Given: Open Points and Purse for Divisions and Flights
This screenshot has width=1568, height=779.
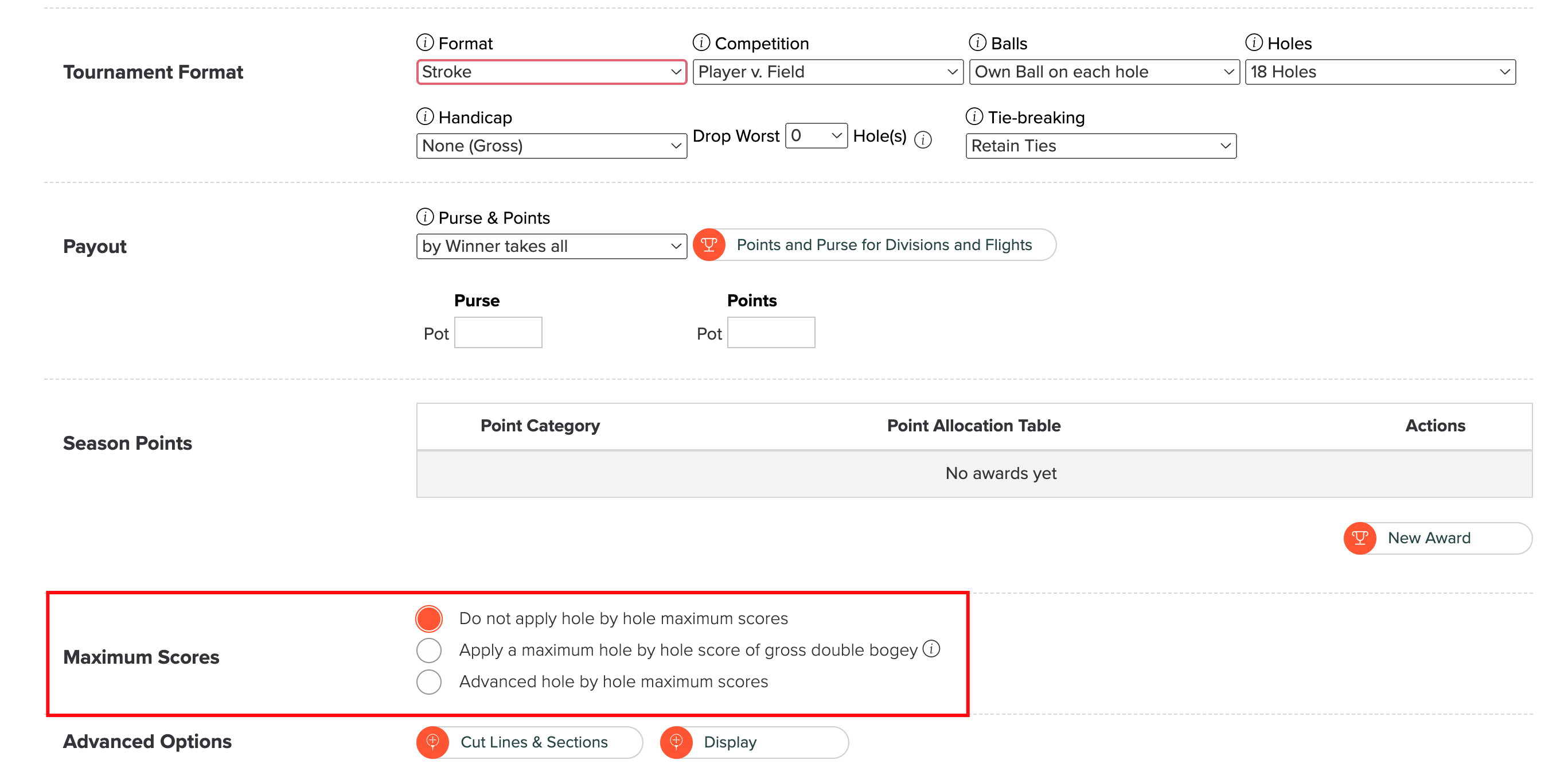Looking at the screenshot, I should pos(875,244).
